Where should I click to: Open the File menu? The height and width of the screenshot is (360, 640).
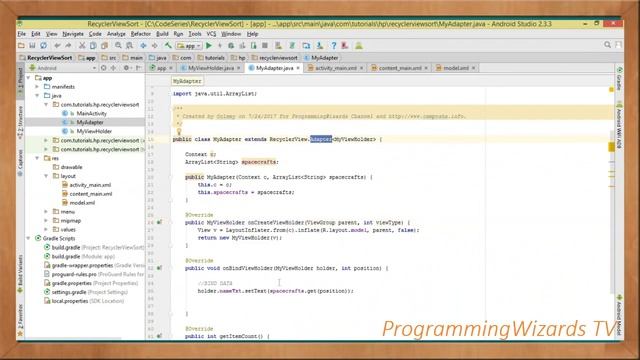pyautogui.click(x=22, y=34)
